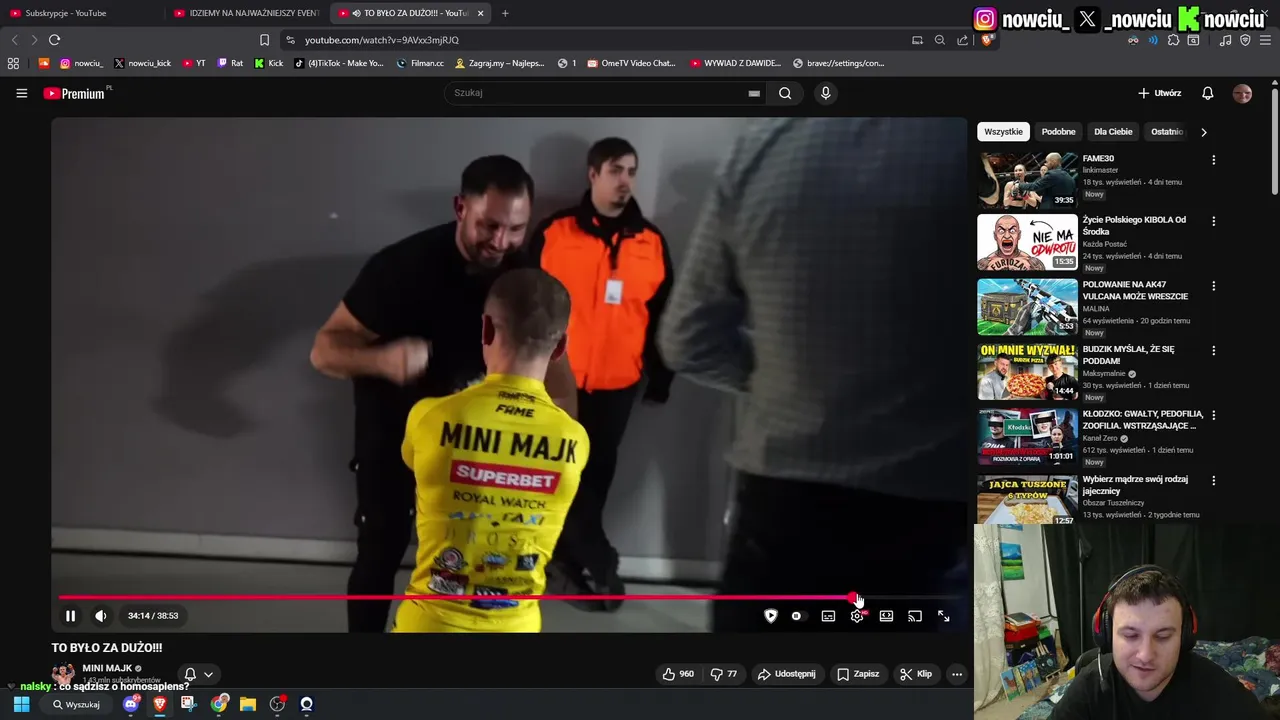
Task: Open Windows Start menu
Action: (21, 704)
